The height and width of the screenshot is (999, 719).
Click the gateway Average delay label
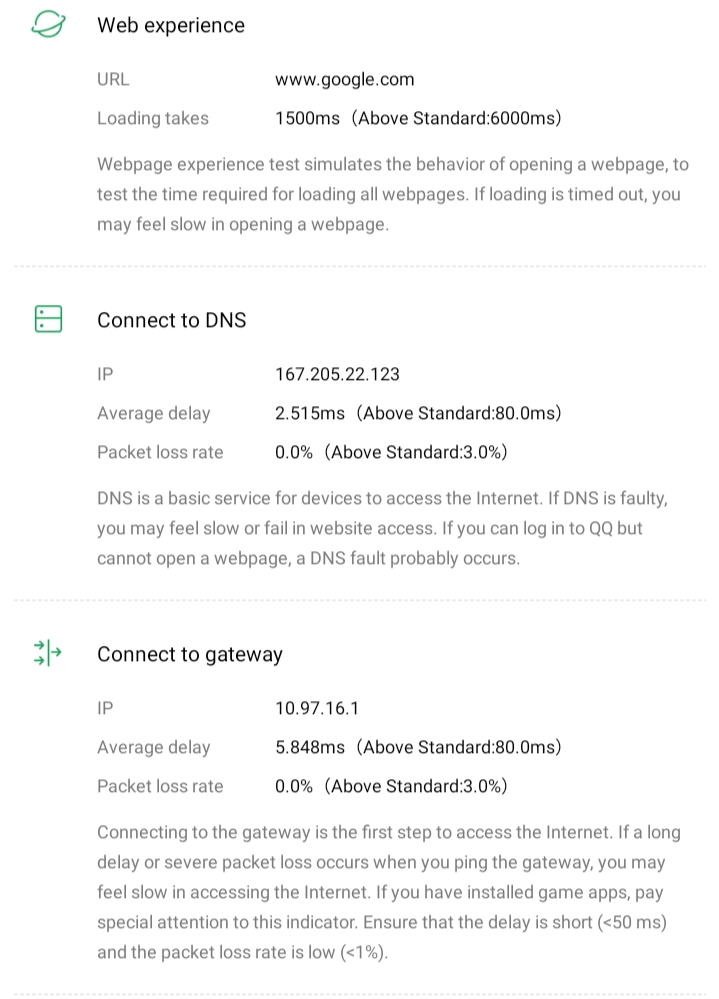[x=154, y=747]
